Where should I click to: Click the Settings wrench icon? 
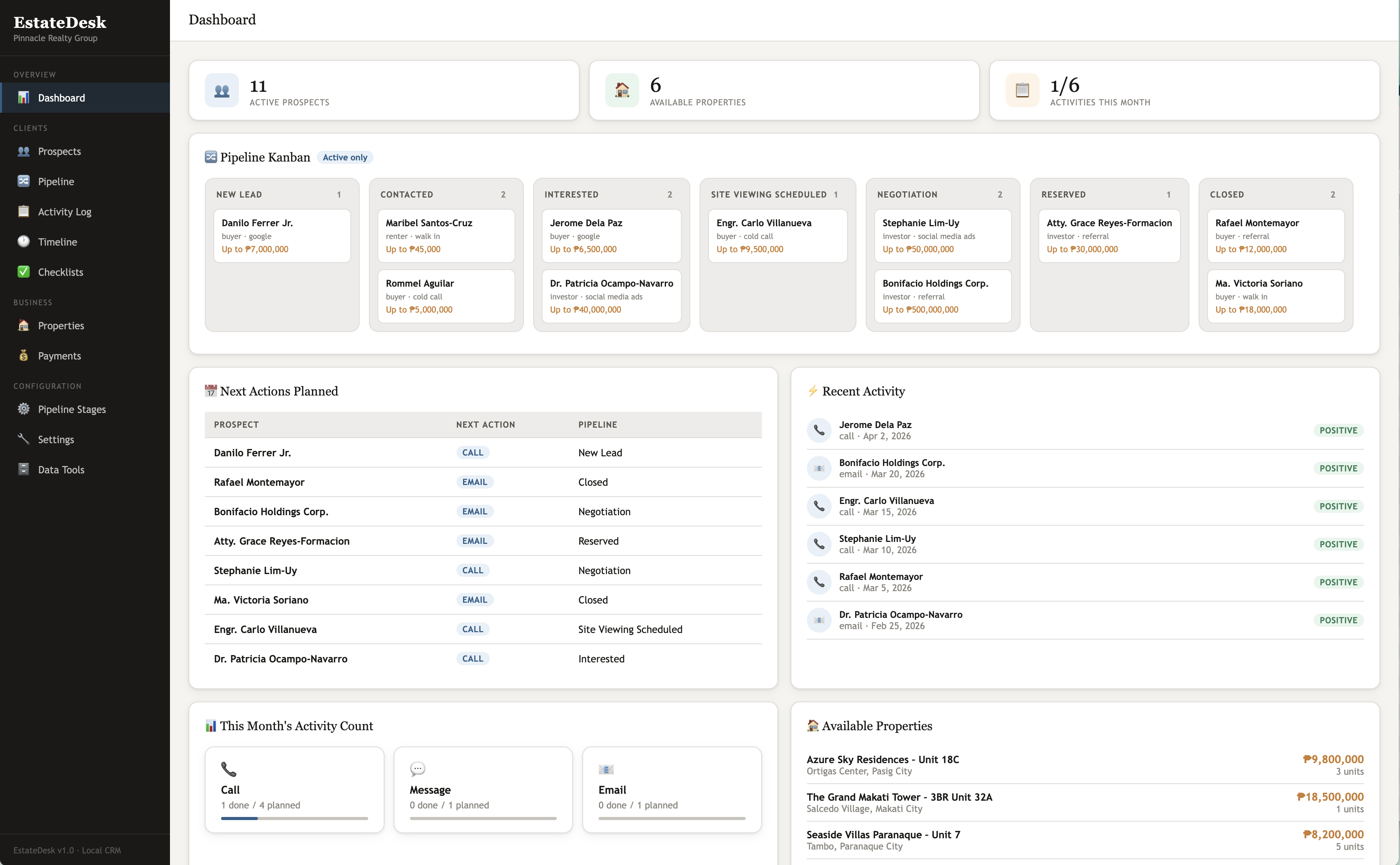coord(24,439)
